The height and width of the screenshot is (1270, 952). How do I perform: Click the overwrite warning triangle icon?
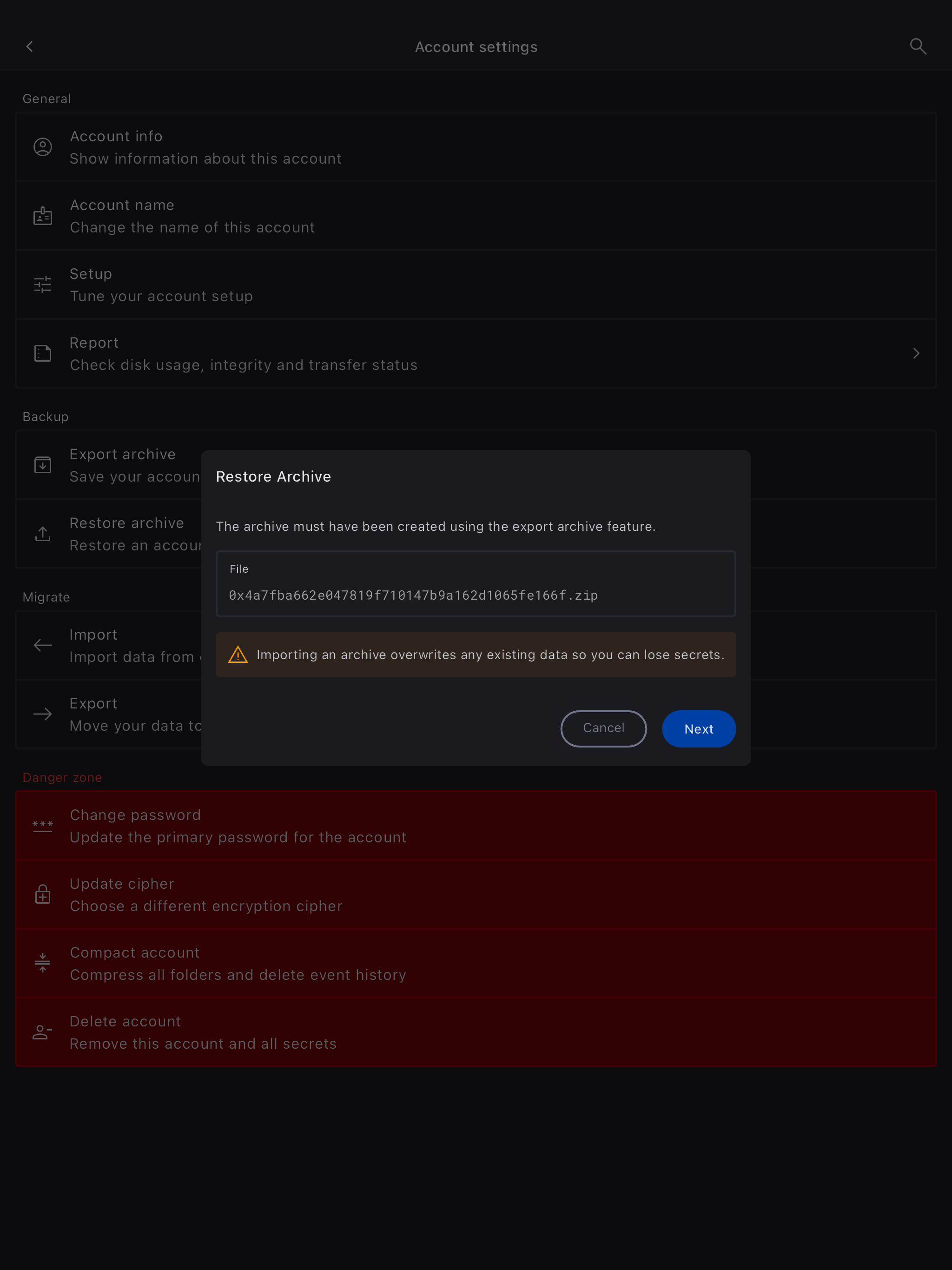(238, 655)
